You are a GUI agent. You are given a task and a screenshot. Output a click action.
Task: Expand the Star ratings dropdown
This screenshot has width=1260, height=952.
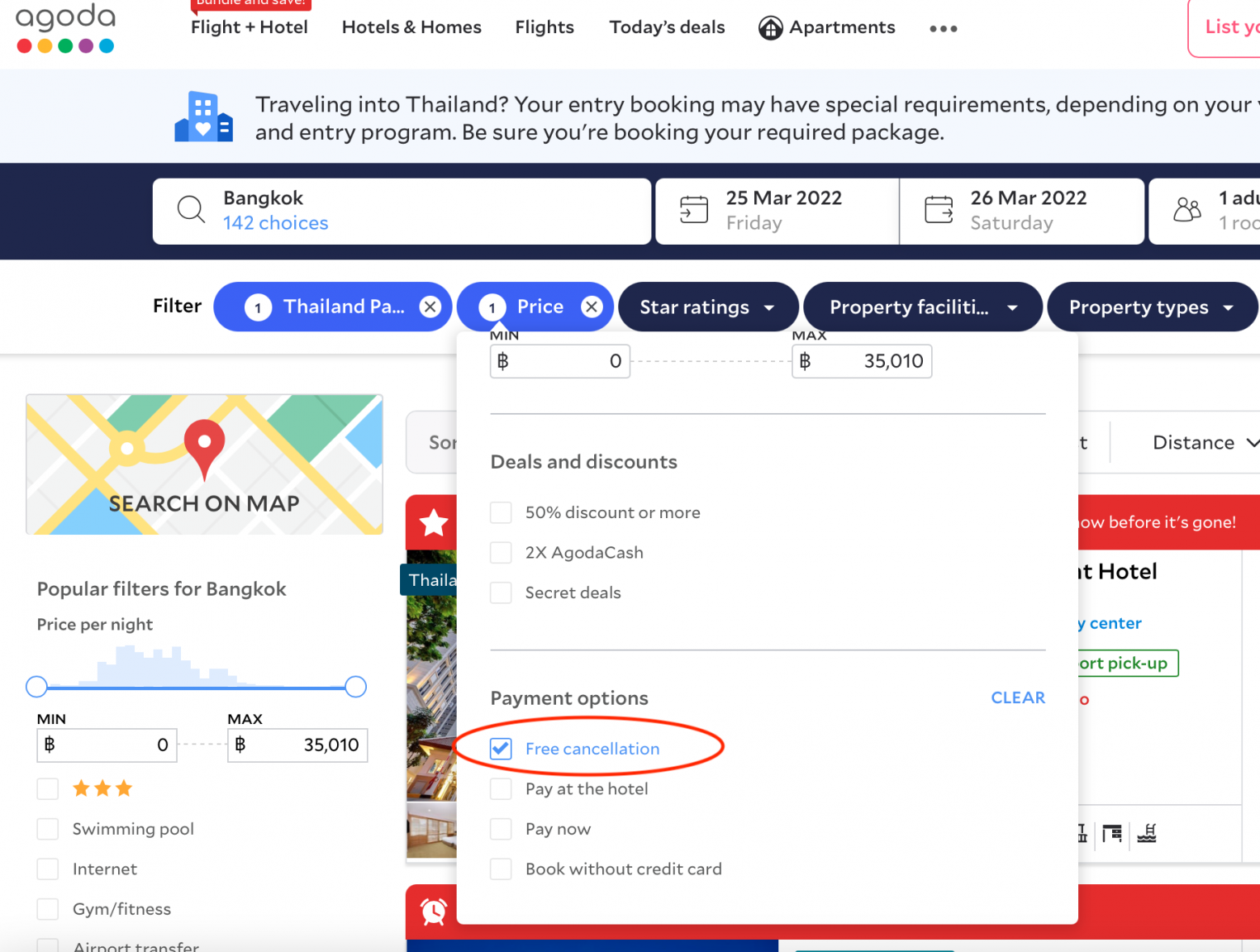coord(708,307)
